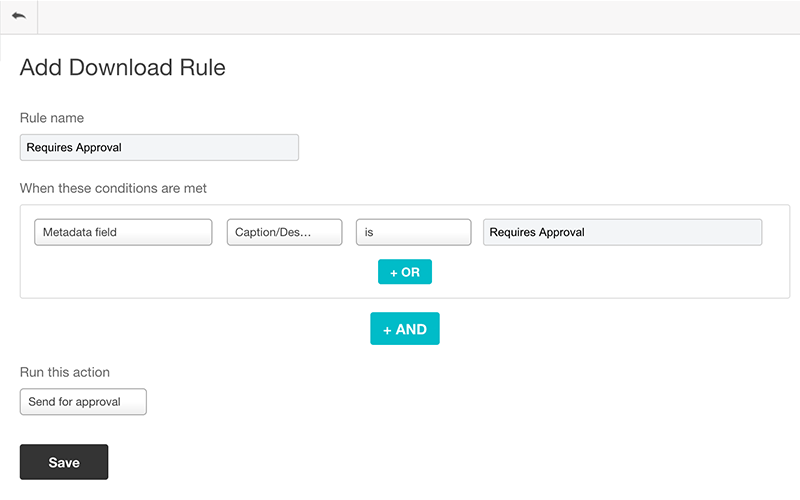Open the 'is' operator dropdown
800x500 pixels.
click(x=413, y=232)
